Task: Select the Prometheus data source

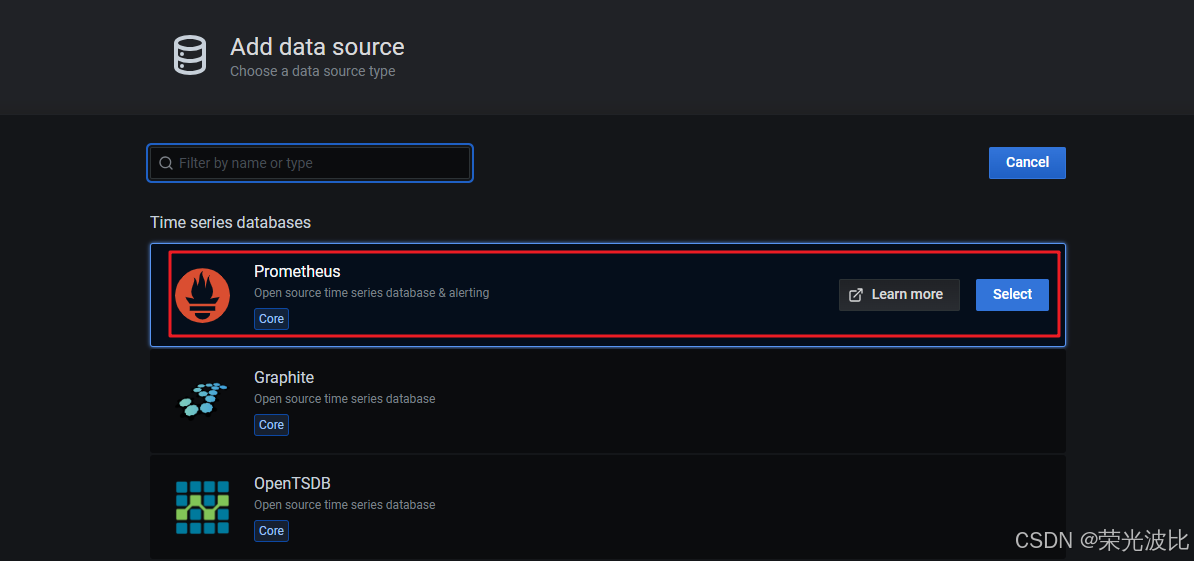Action: (x=1012, y=295)
